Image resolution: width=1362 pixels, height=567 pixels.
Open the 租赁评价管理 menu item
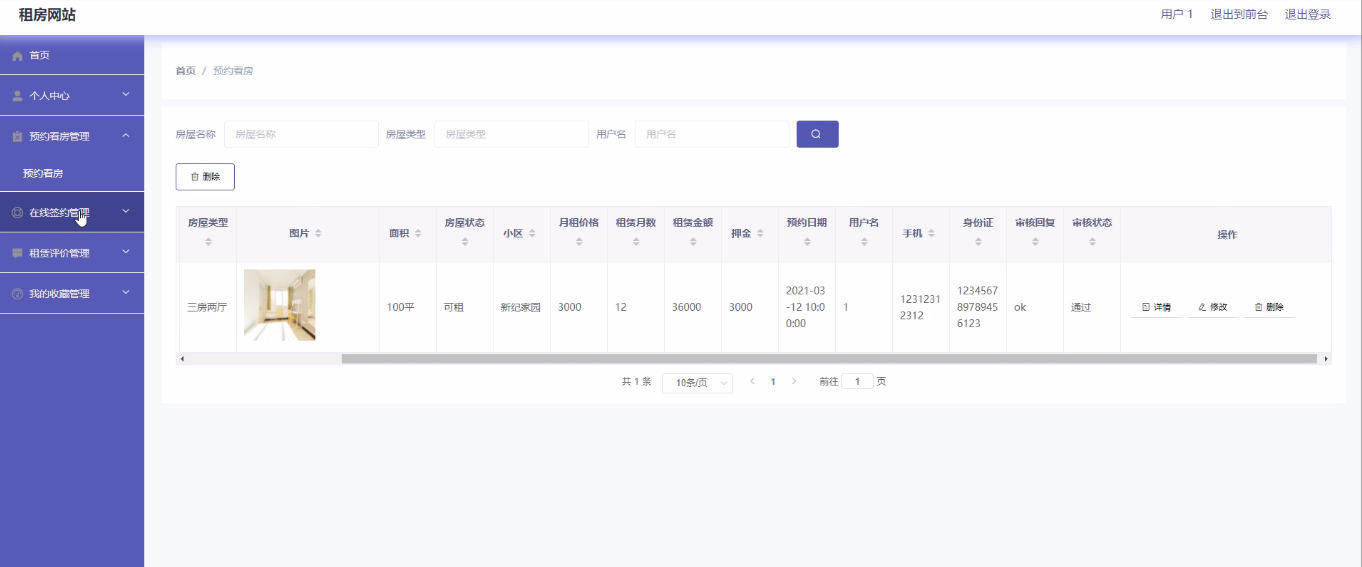(x=72, y=253)
